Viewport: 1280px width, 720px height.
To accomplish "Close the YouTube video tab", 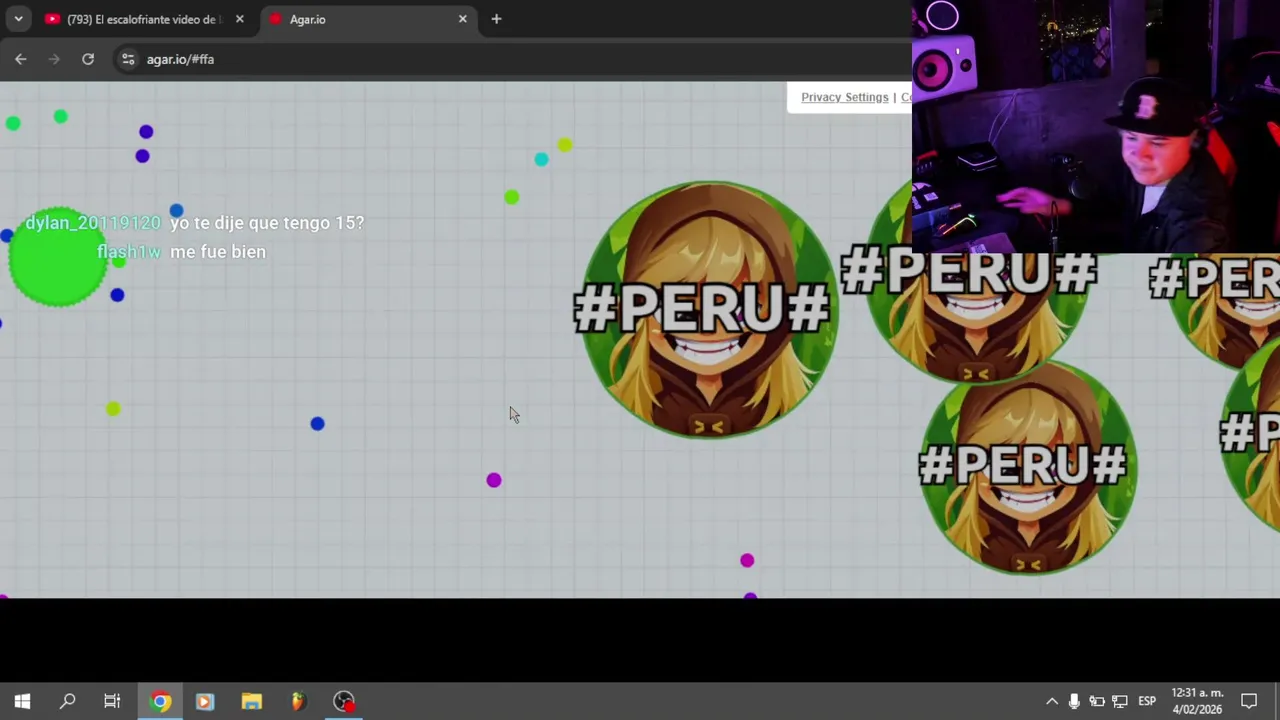I will (239, 19).
